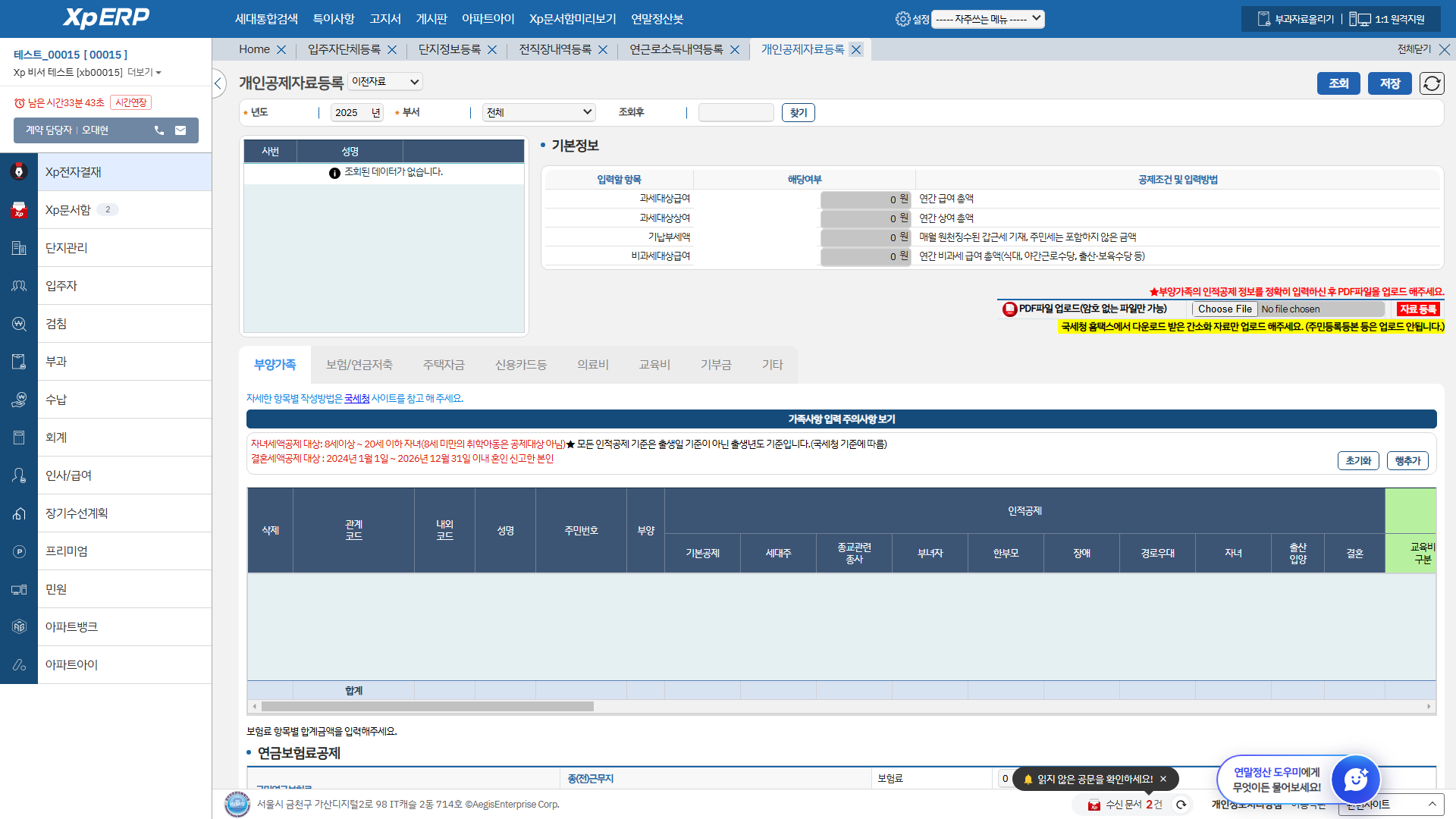
Task: Click the 설정 gear icon
Action: [902, 19]
